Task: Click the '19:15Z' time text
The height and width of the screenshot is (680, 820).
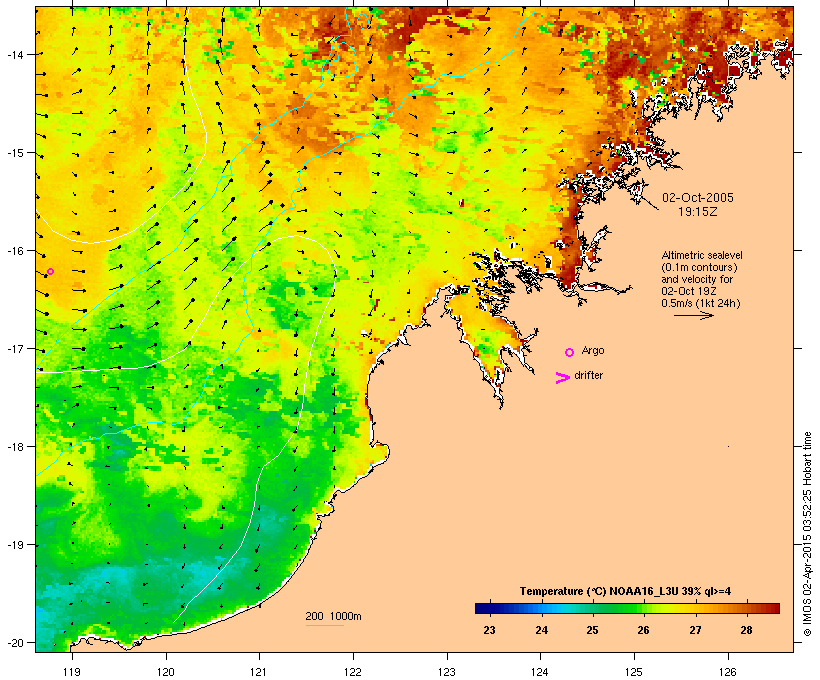Action: [698, 212]
